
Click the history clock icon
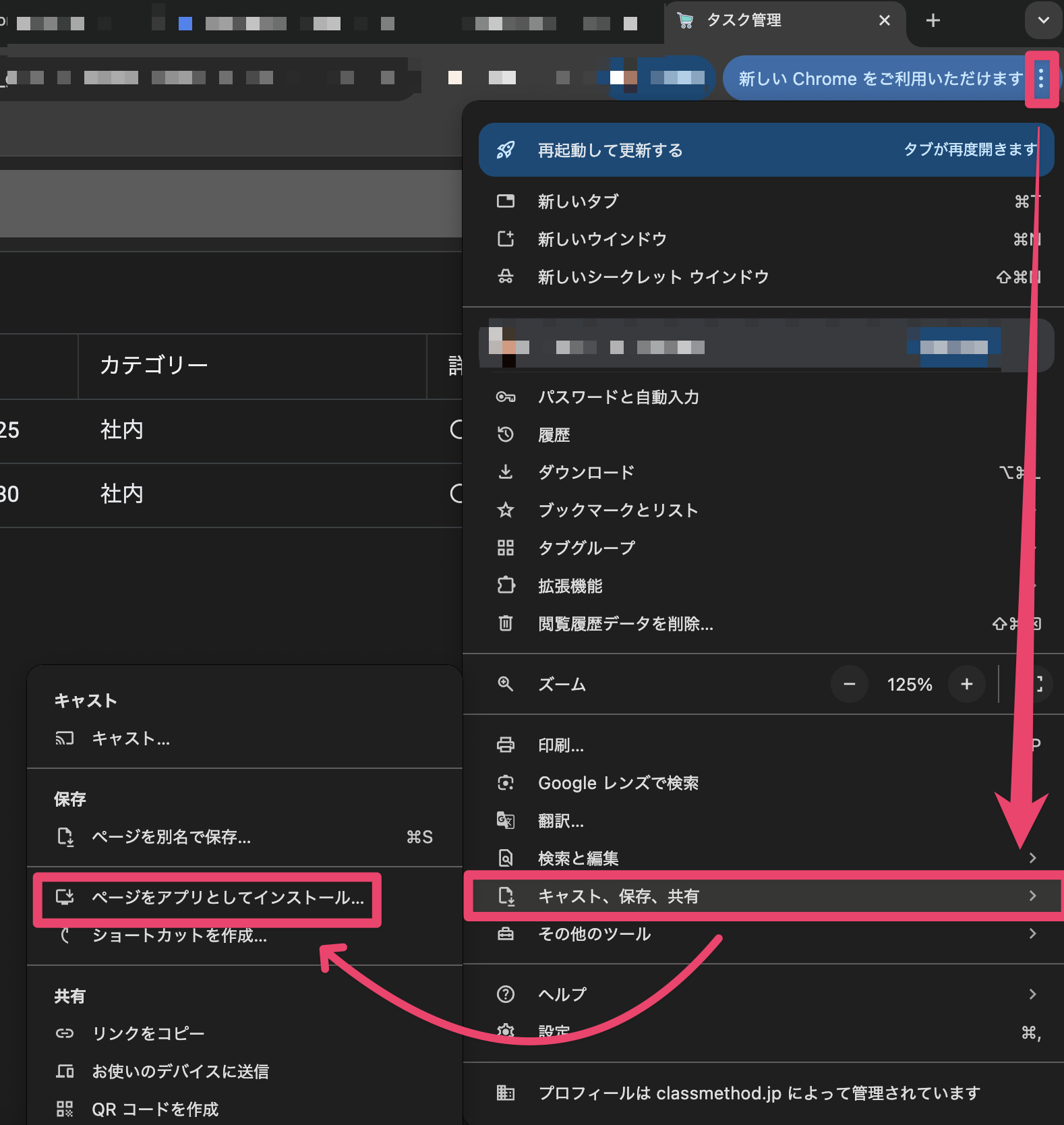(506, 434)
